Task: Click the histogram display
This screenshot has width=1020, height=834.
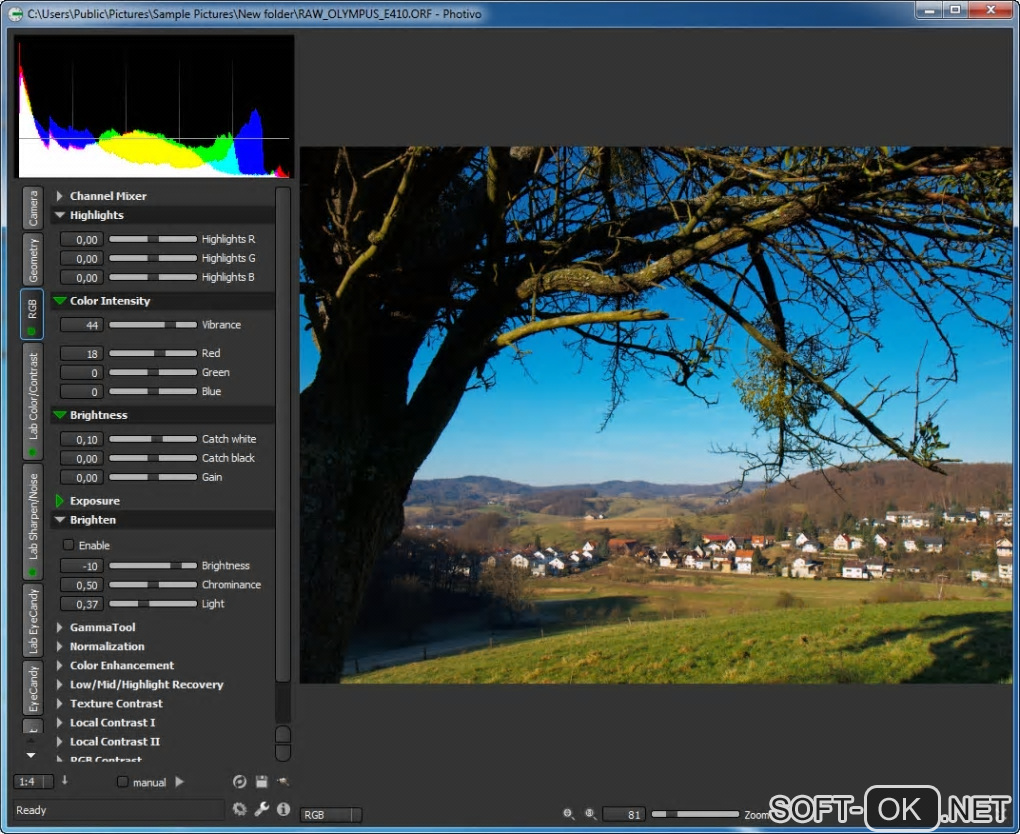Action: coord(154,107)
